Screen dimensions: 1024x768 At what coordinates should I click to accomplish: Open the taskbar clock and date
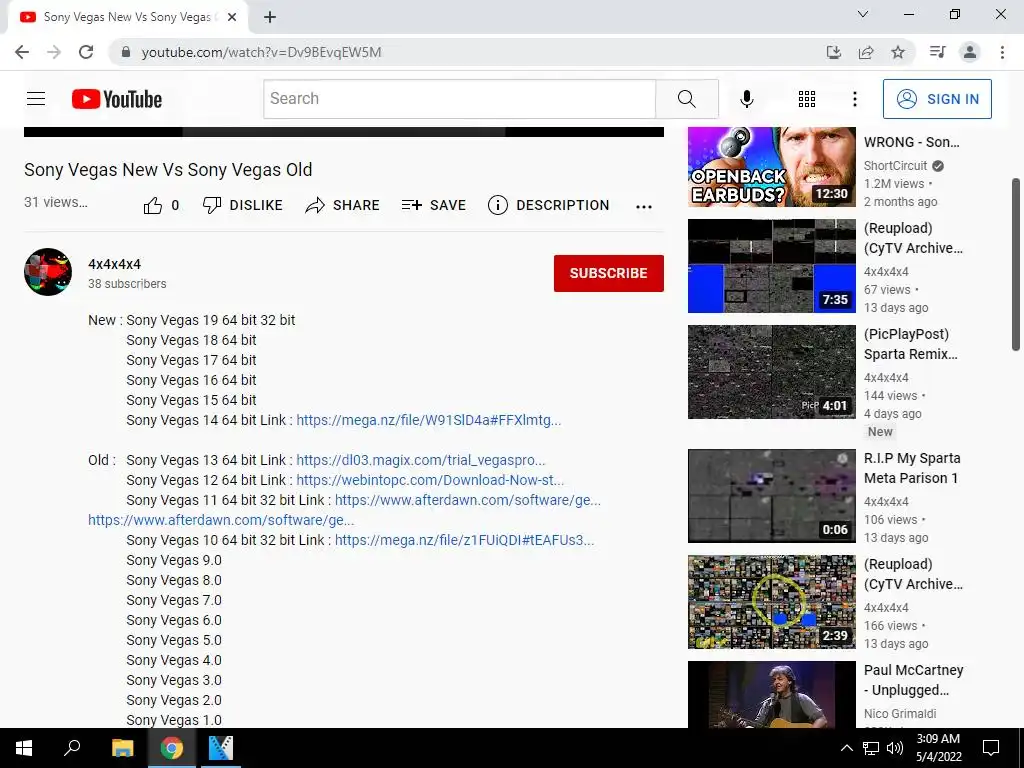tap(938, 748)
